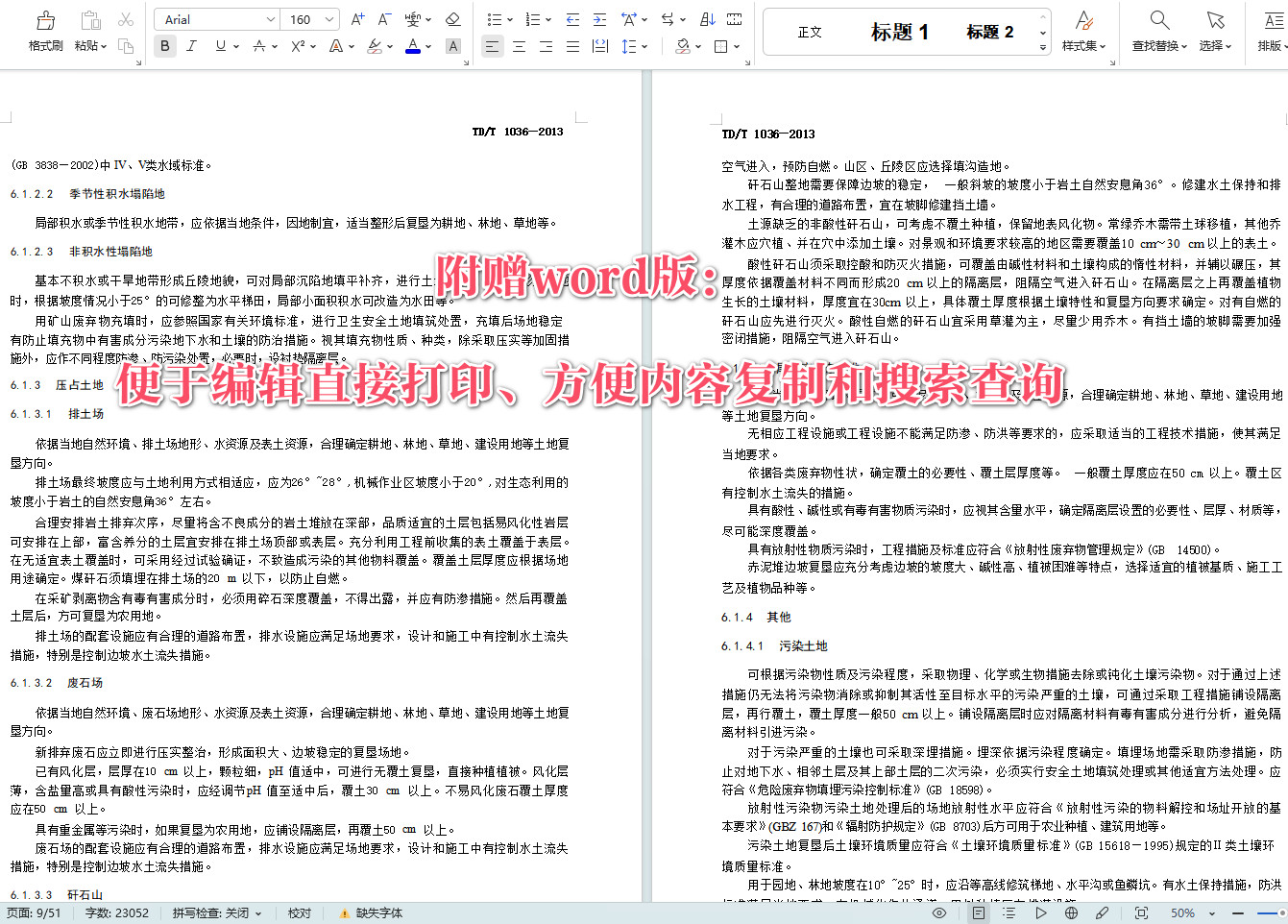Increase font size with the A+ icon
The width and height of the screenshot is (1288, 924).
(356, 18)
